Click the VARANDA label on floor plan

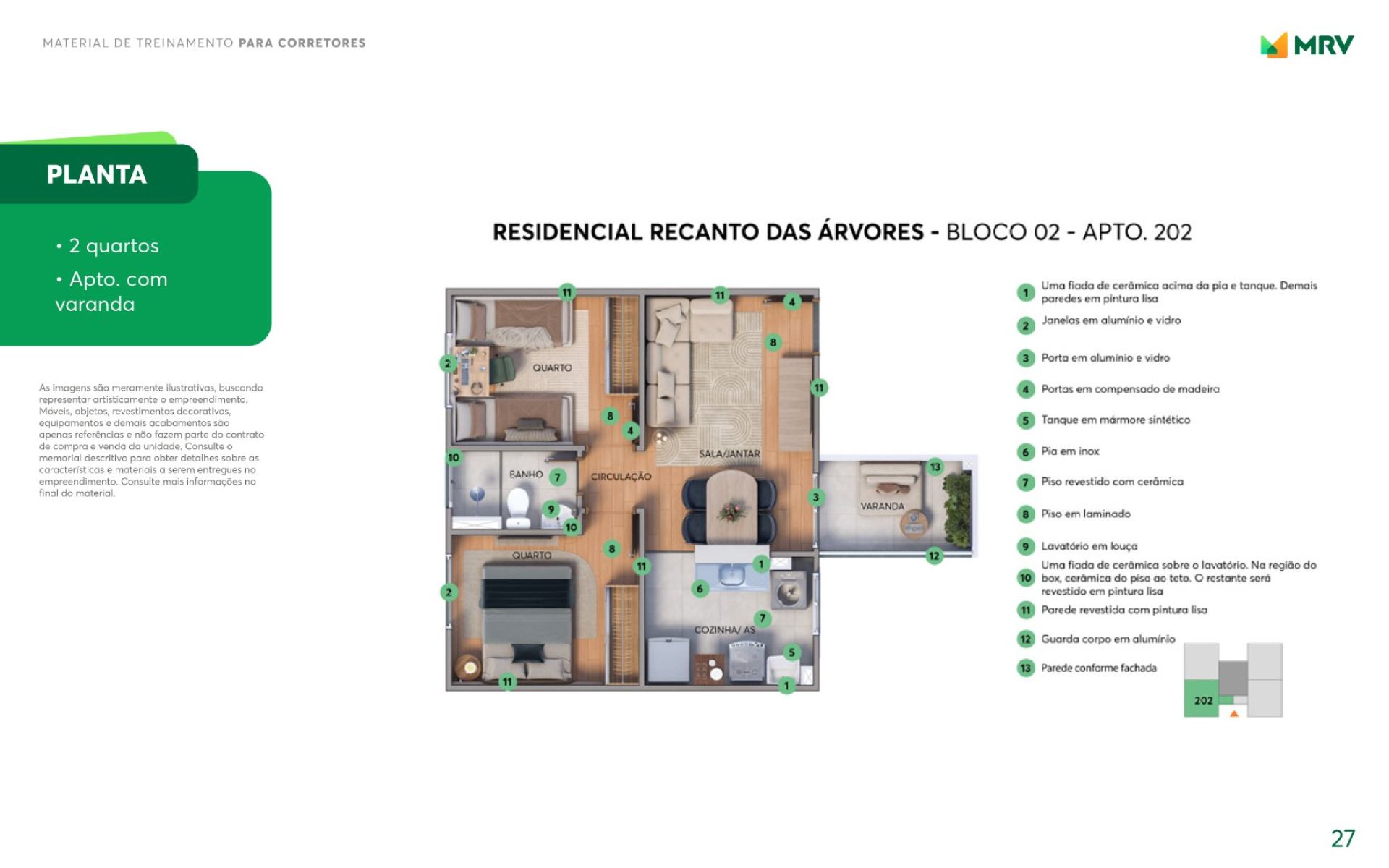(882, 506)
